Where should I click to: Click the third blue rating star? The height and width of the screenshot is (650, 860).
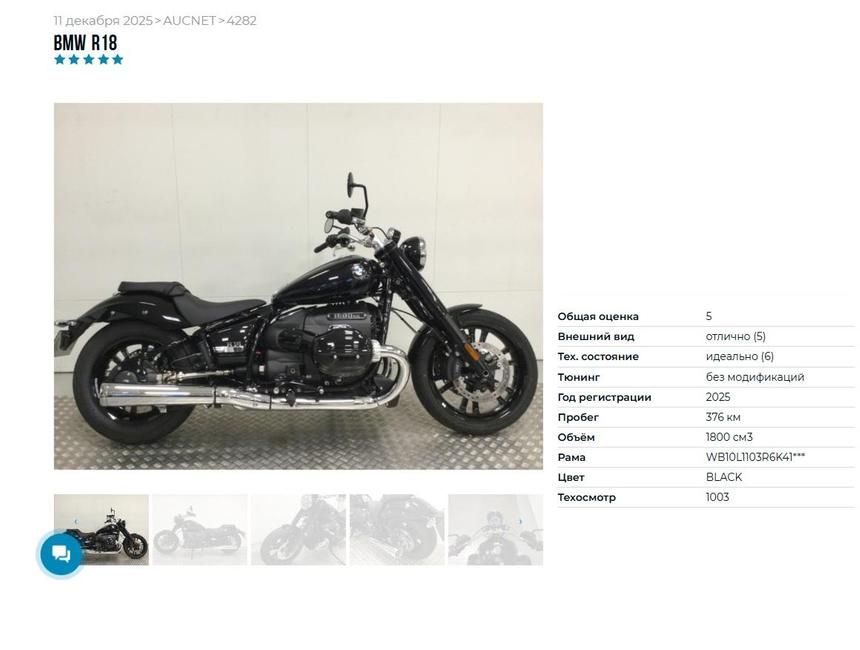(88, 59)
